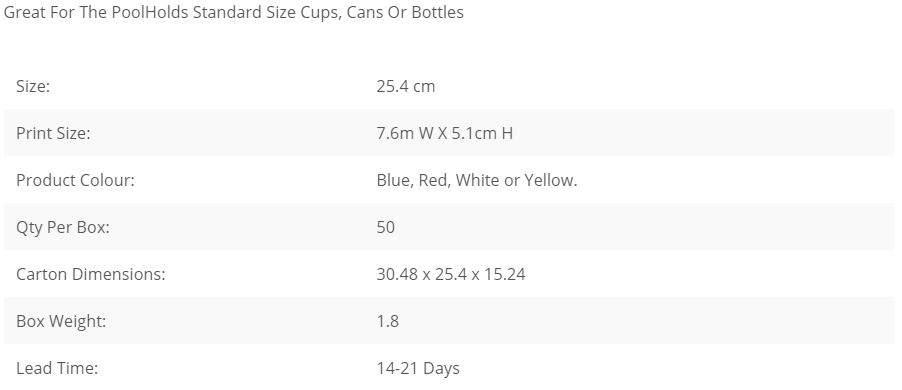Select the Lead Time label

coord(57,368)
